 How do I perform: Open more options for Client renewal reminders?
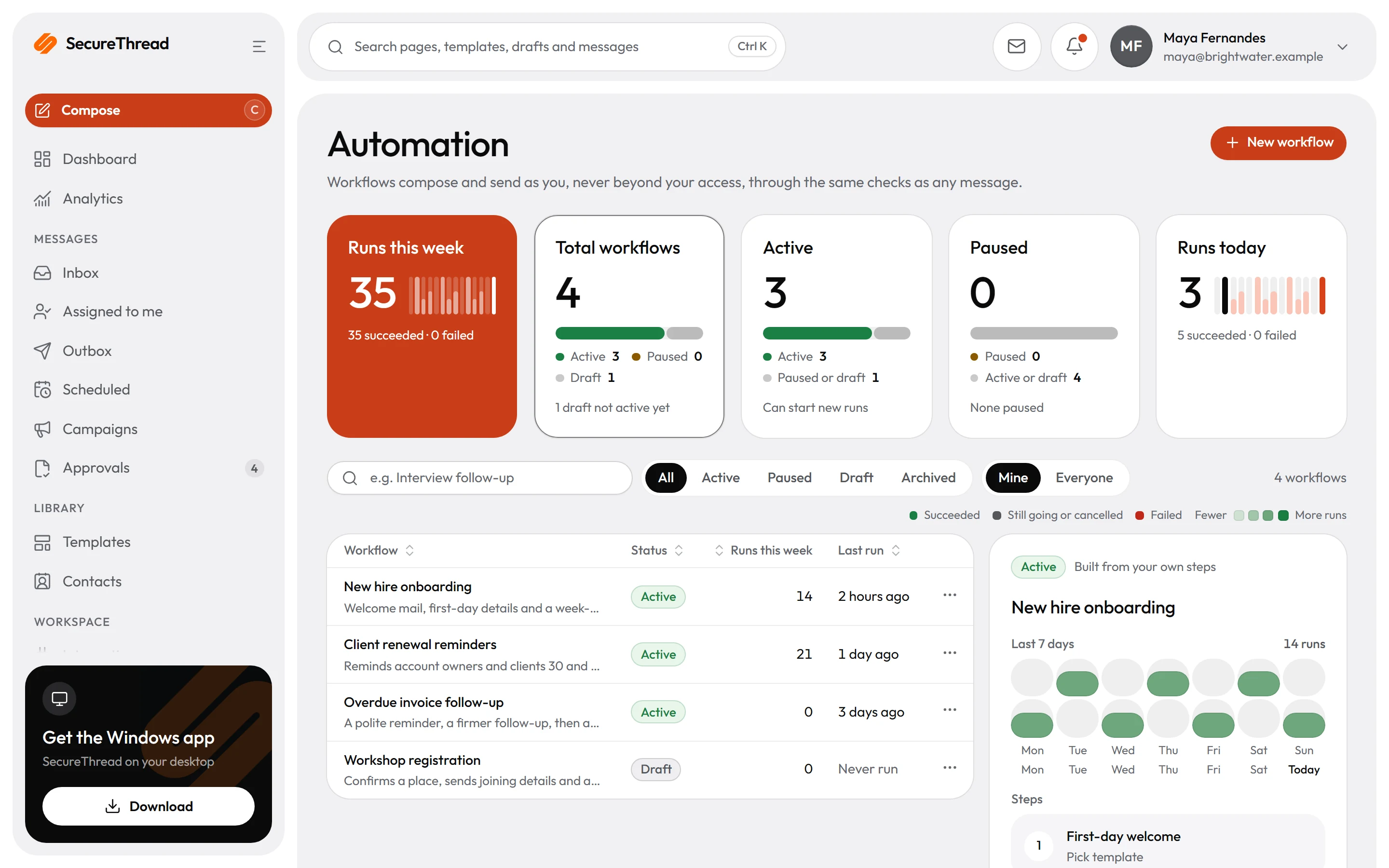pyautogui.click(x=949, y=653)
